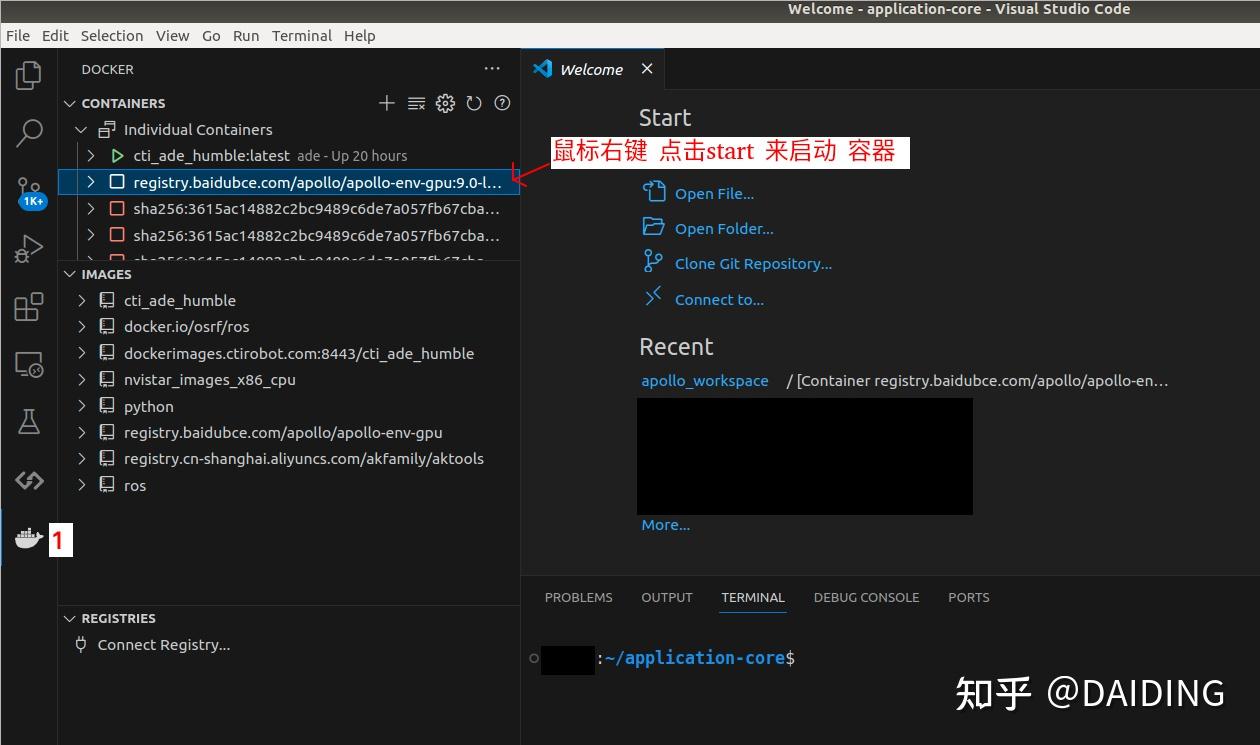Switch to the OUTPUT panel tab
Viewport: 1260px width, 745px height.
pyautogui.click(x=667, y=597)
